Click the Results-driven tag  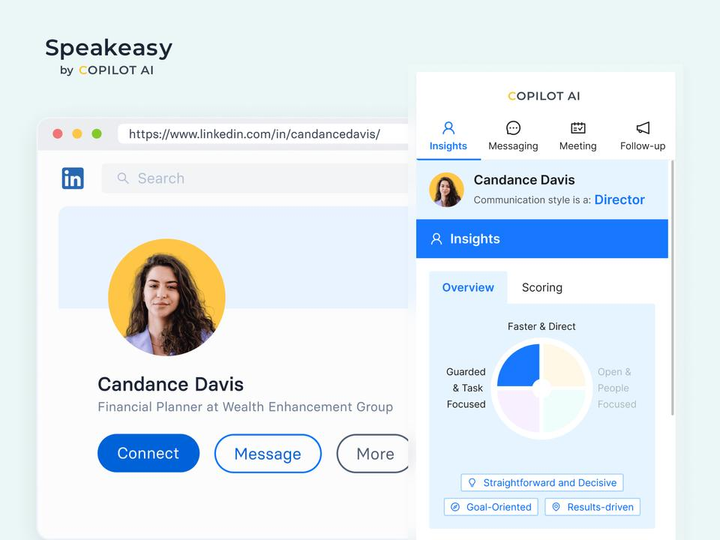tap(592, 507)
